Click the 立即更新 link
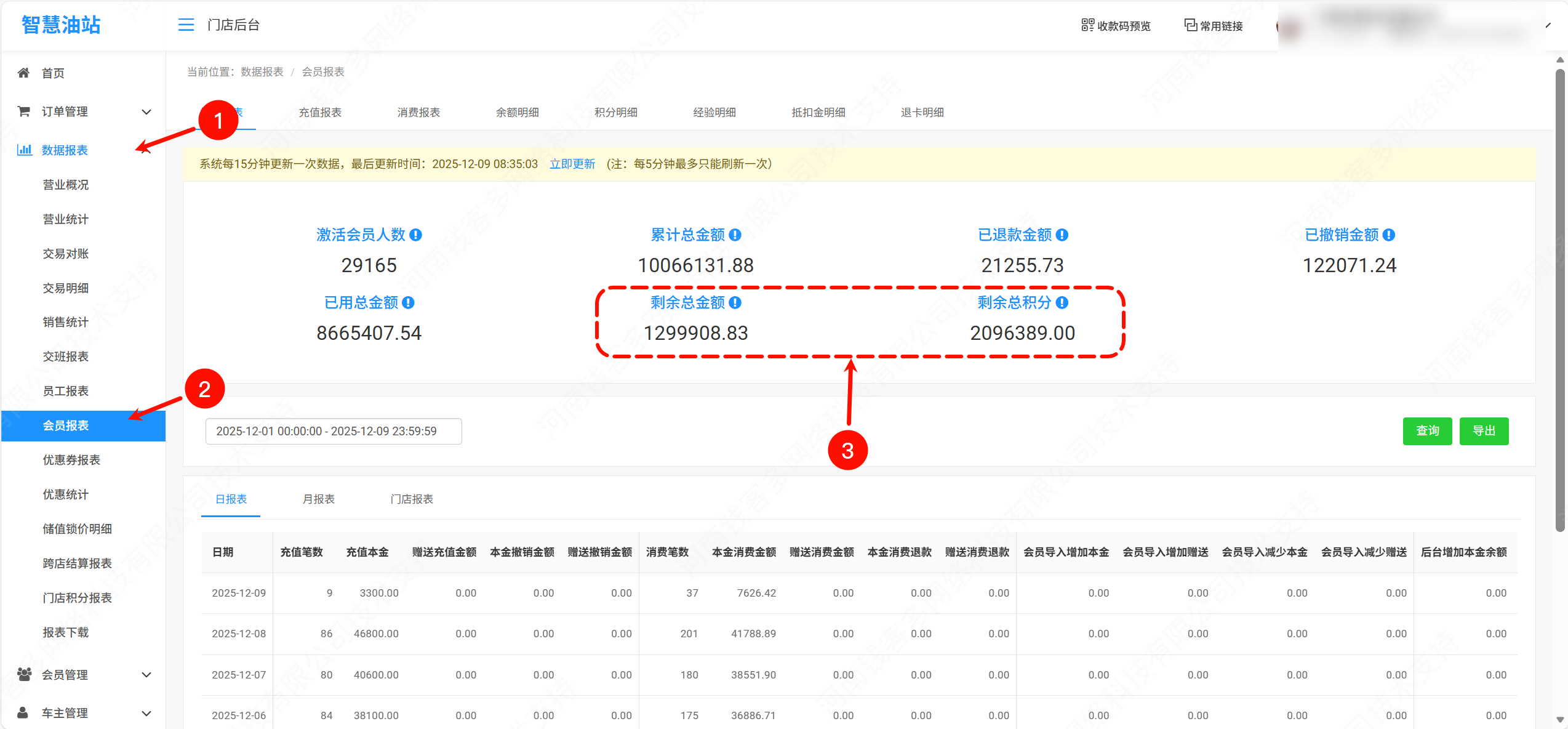The height and width of the screenshot is (729, 1568). [572, 164]
